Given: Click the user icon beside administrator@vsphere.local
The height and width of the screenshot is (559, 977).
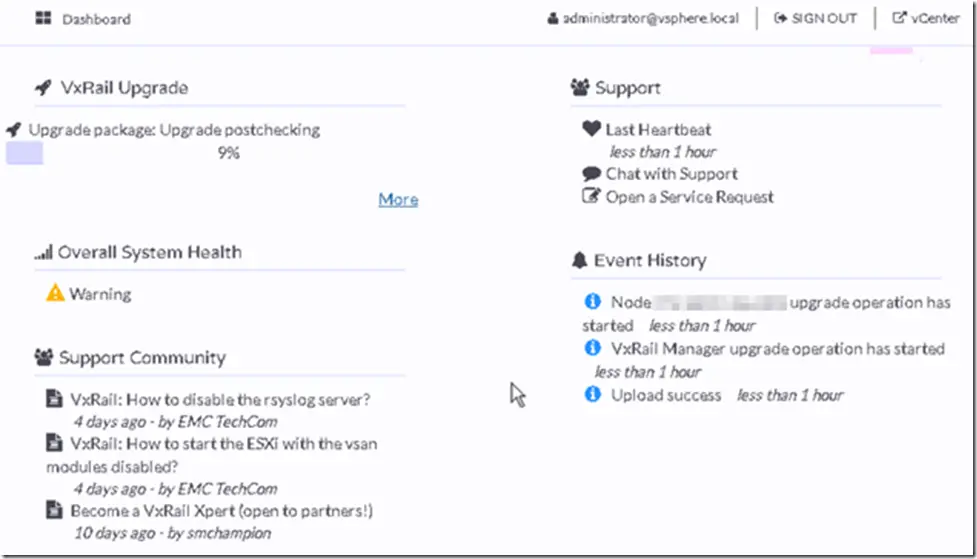Looking at the screenshot, I should click(553, 18).
